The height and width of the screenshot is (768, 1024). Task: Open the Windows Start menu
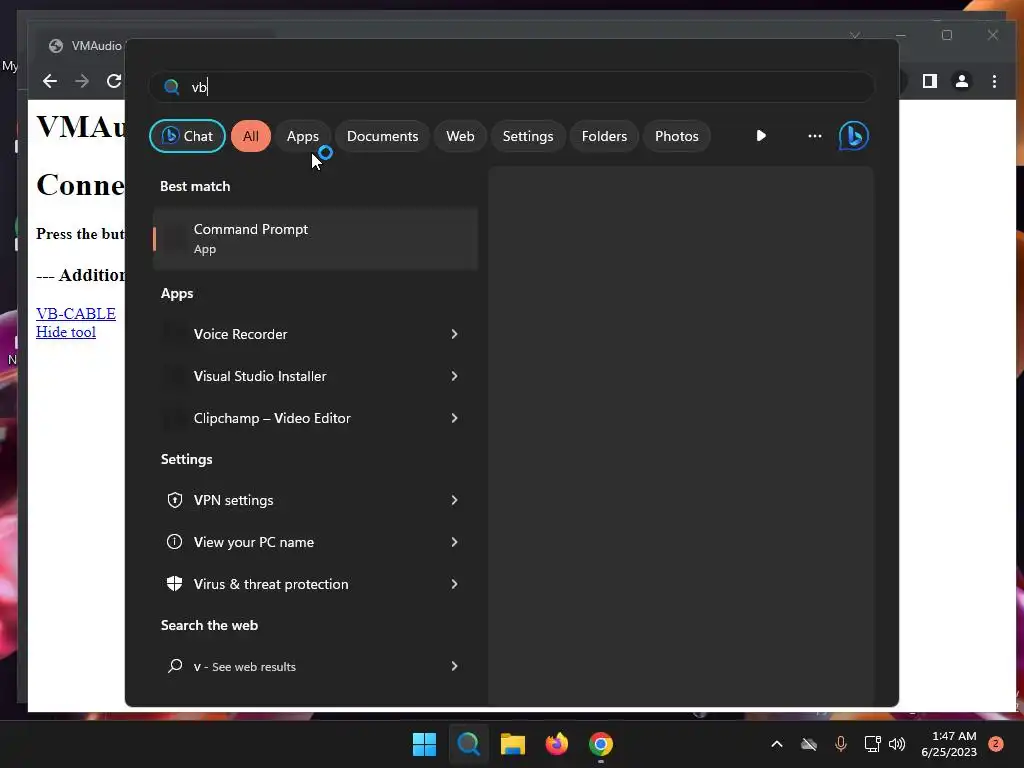[x=424, y=744]
